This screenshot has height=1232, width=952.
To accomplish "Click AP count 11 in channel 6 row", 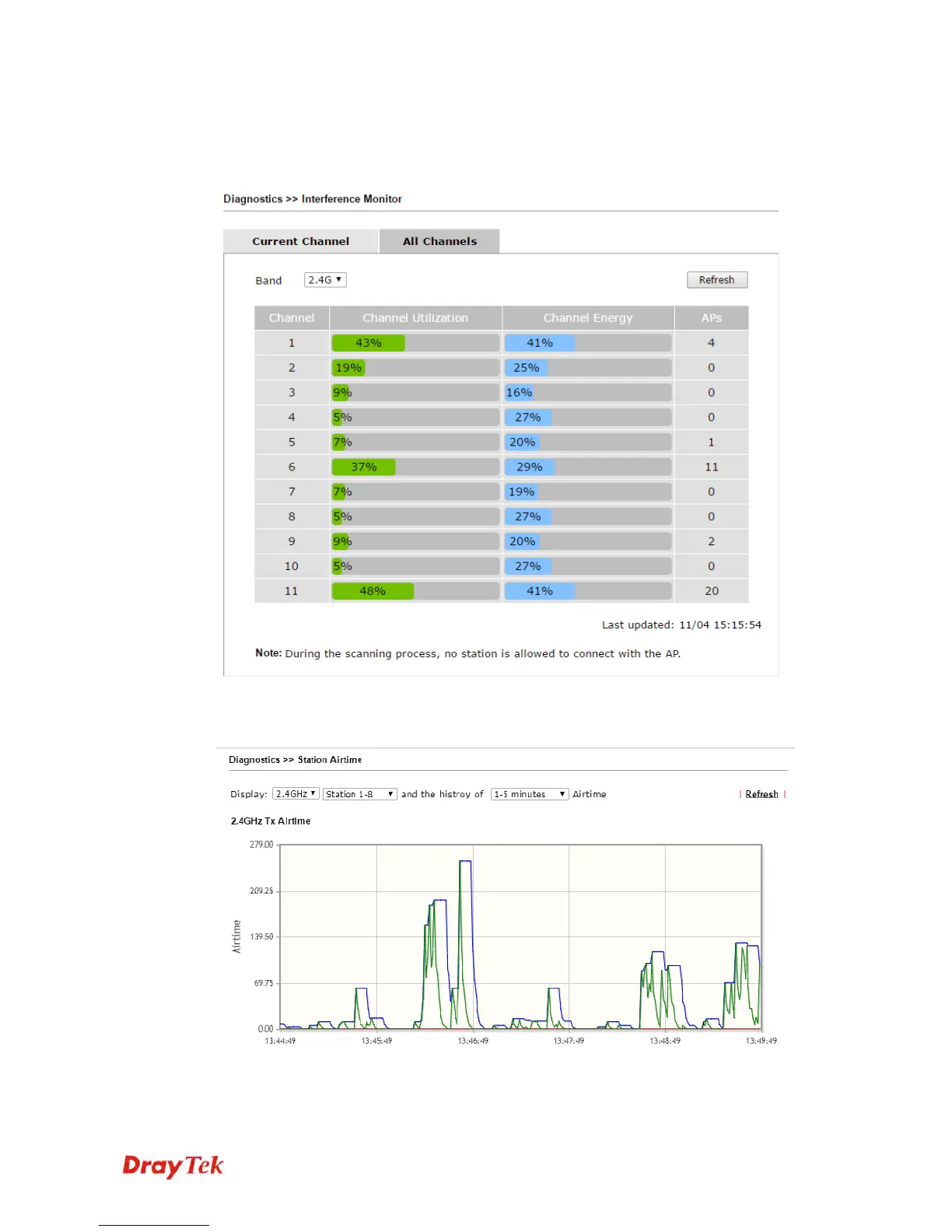I will click(x=712, y=467).
